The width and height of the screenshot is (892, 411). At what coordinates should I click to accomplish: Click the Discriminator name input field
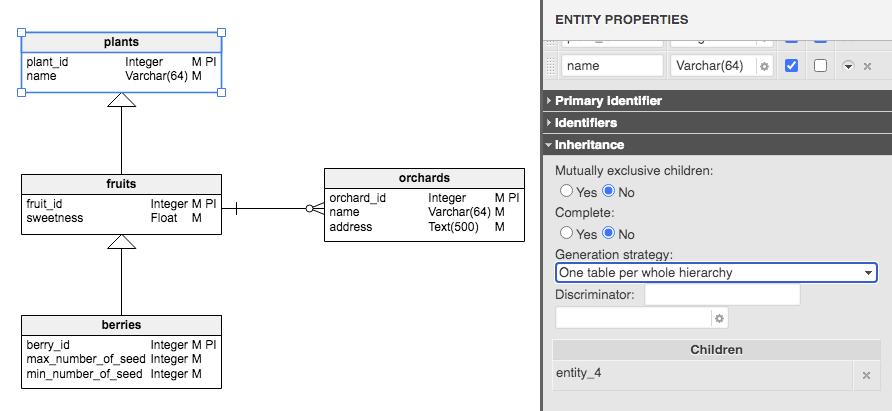pyautogui.click(x=722, y=295)
